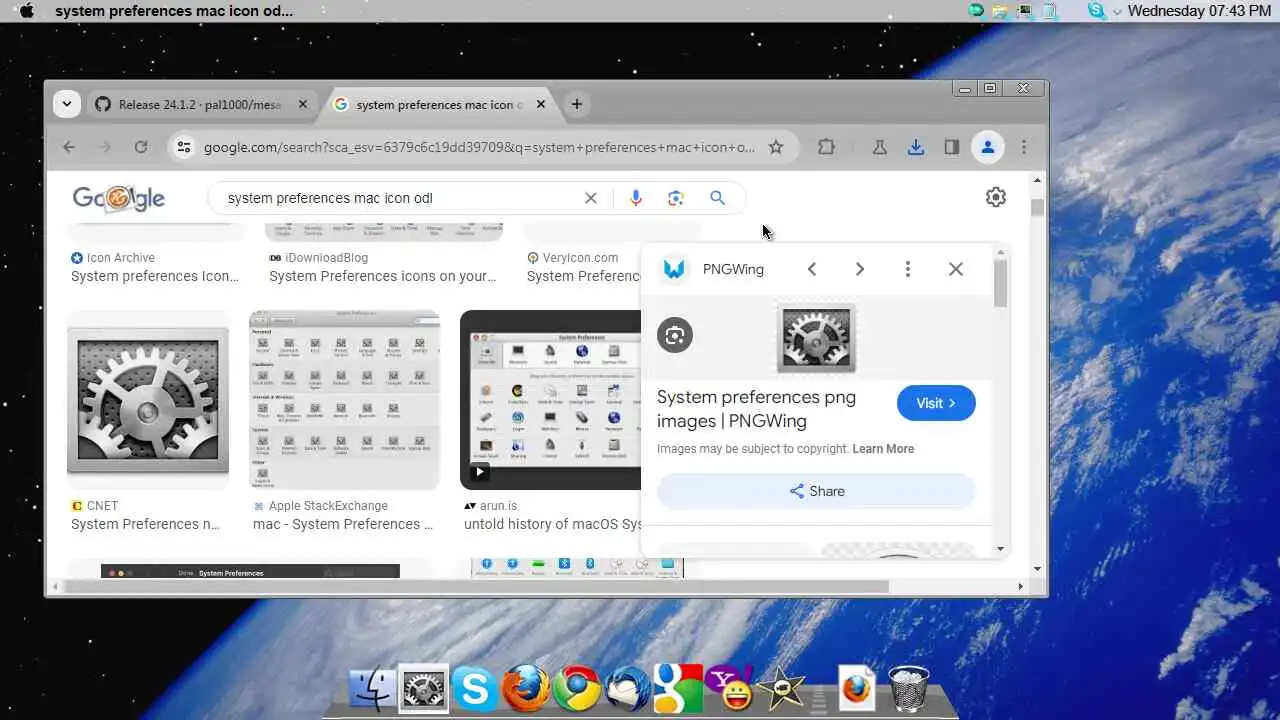Open the Apple StackExchange preferences pane thumbnail
Screen dimensions: 1280x720
pos(345,400)
